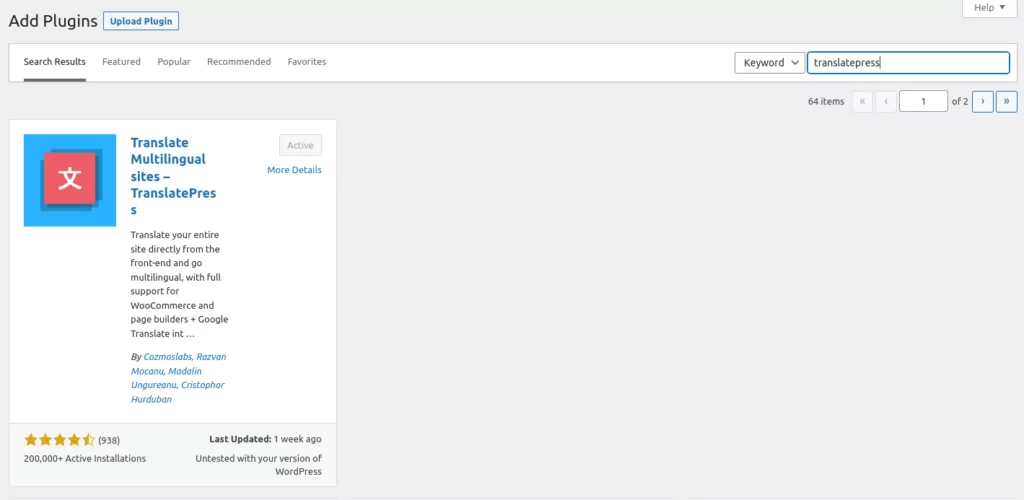
Task: Open the Translate Multilingual sites TranslatePress title link
Action: pos(173,176)
